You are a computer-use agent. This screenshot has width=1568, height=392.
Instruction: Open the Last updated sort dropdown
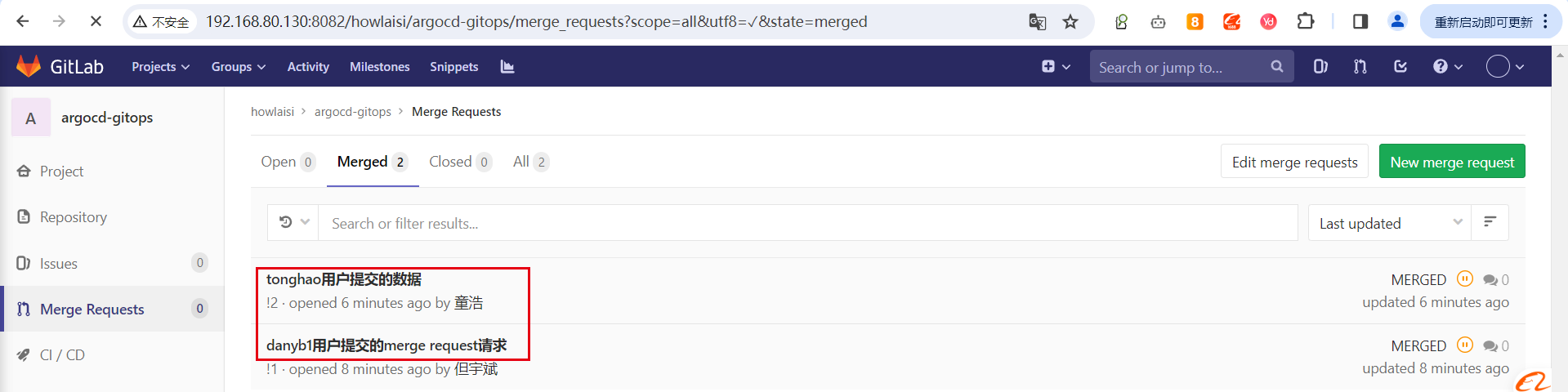[x=1389, y=223]
